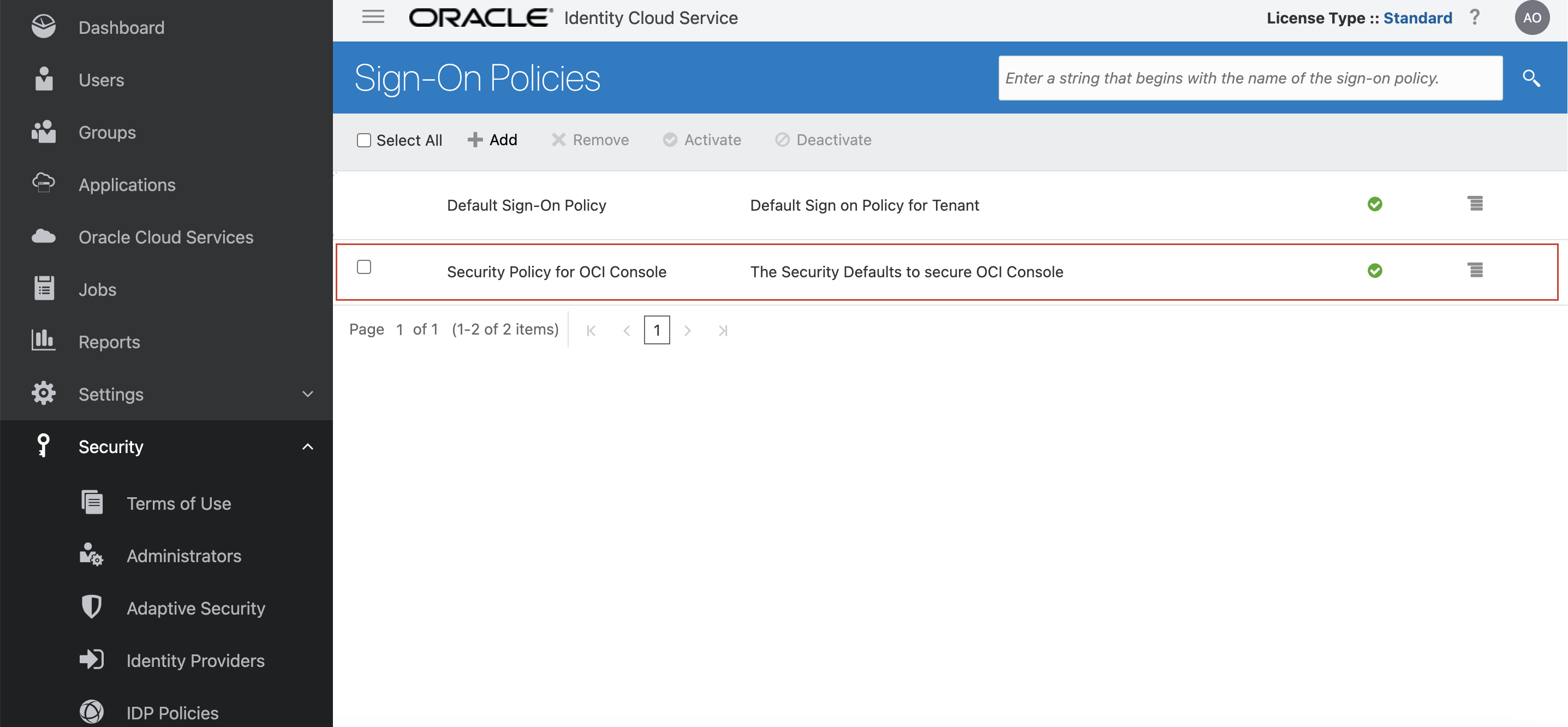Click the Standard license type link

pyautogui.click(x=1418, y=17)
